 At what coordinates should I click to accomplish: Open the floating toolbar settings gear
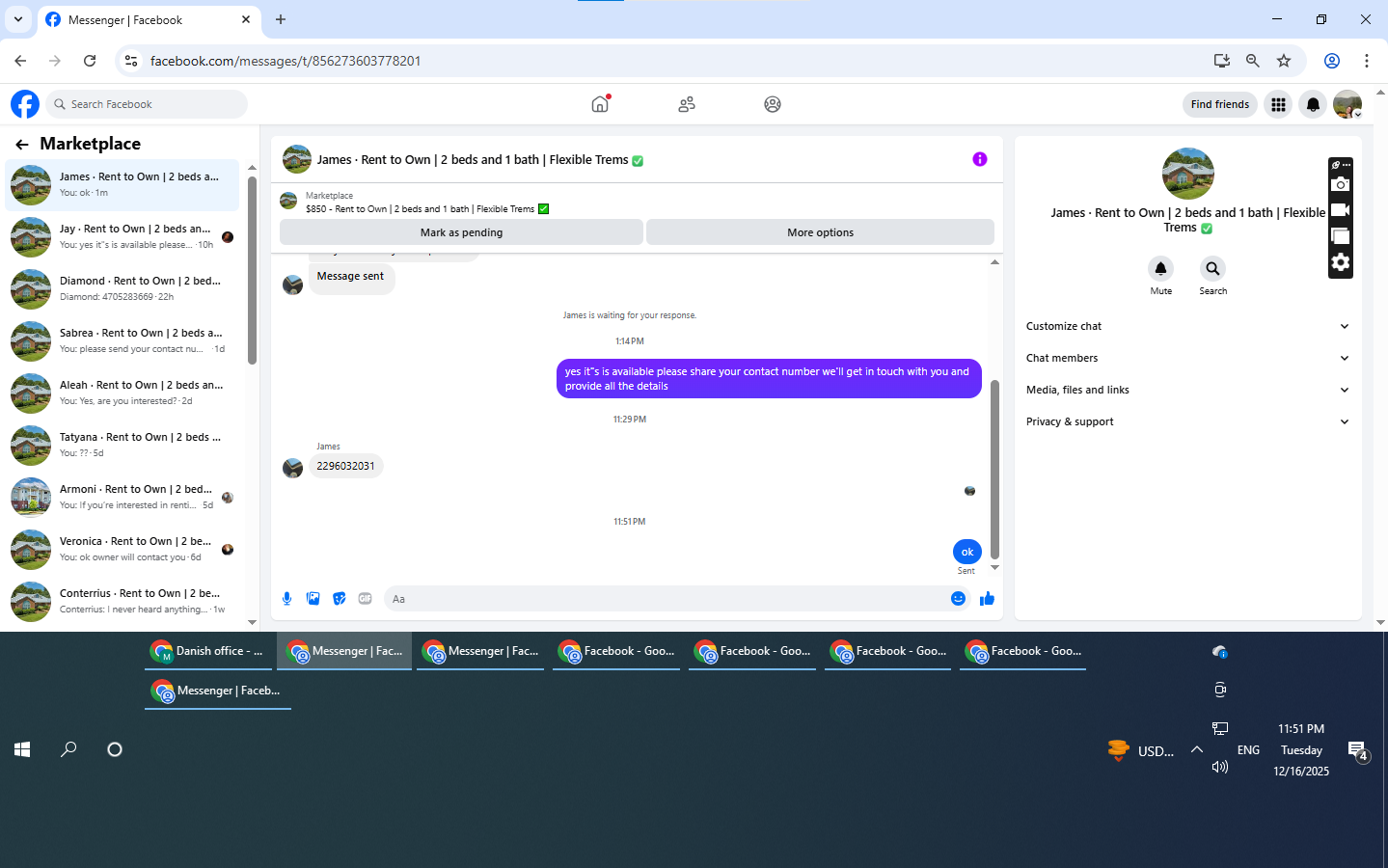(x=1341, y=262)
